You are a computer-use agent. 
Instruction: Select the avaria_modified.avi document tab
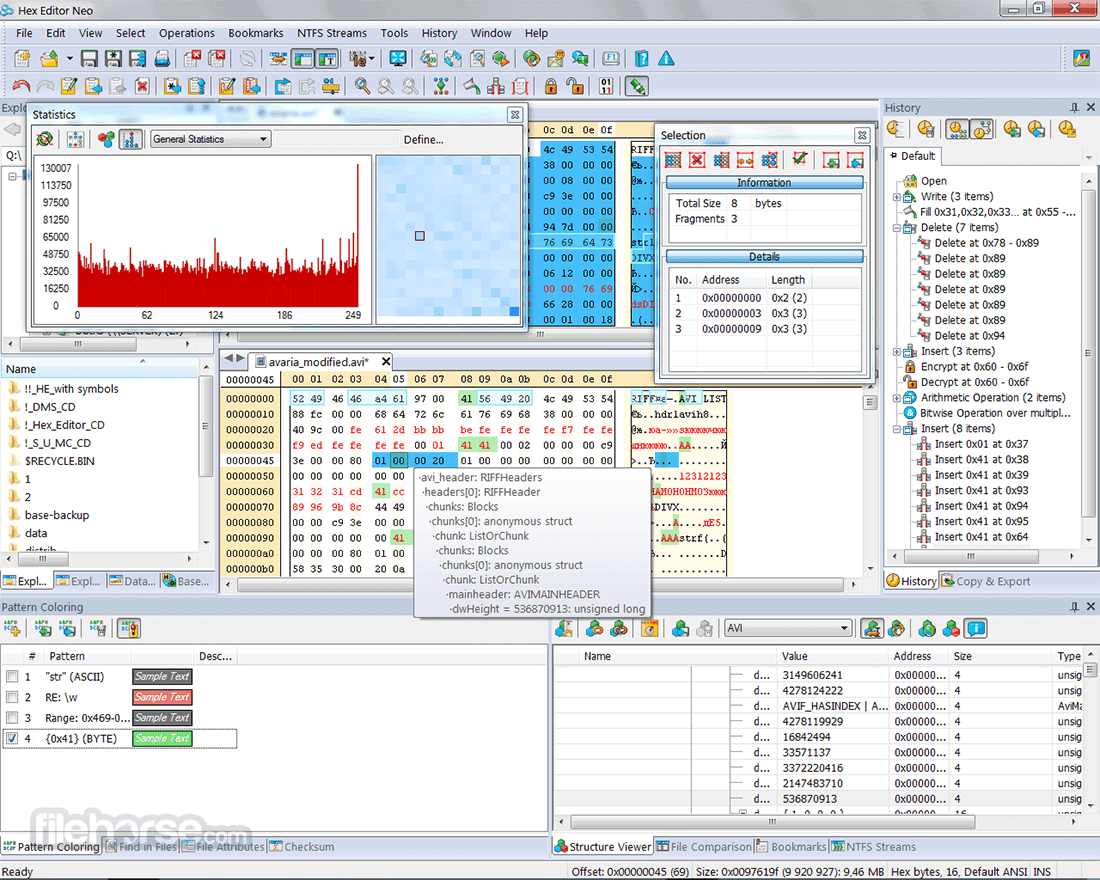[316, 361]
